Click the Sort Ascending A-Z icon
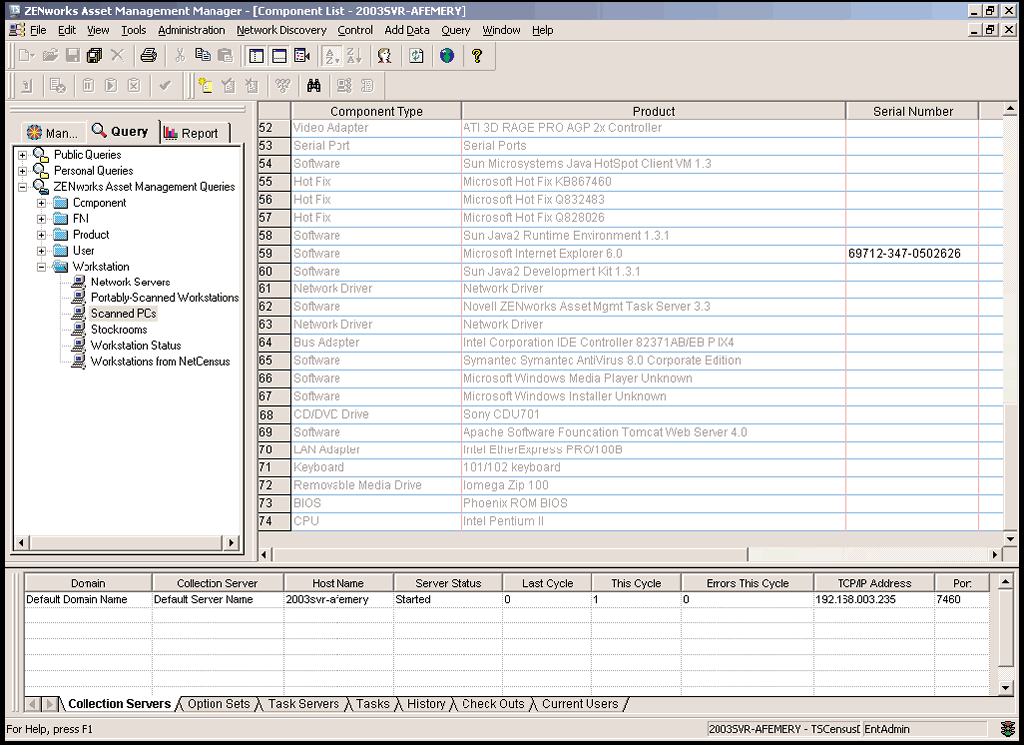The height and width of the screenshot is (745, 1024). tap(332, 56)
